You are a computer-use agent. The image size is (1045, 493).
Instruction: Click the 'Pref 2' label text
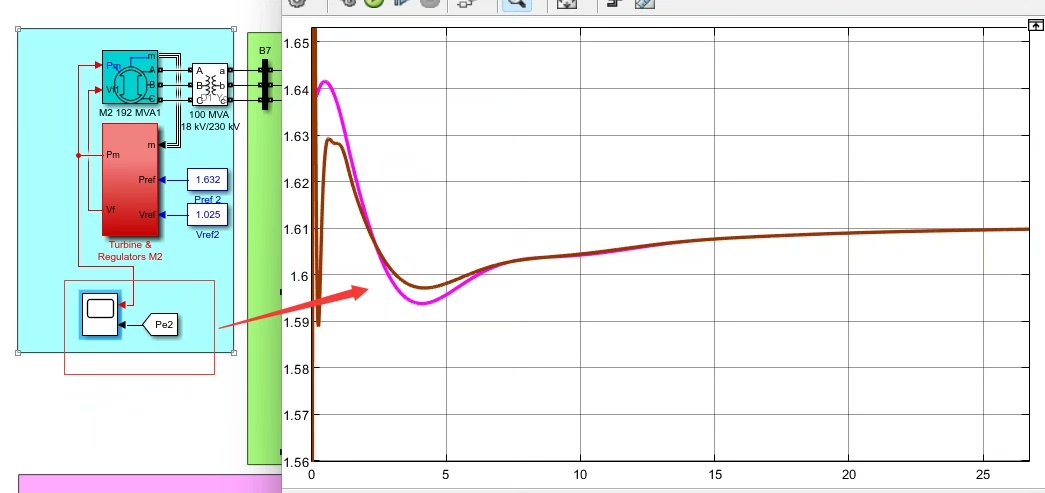coord(208,199)
